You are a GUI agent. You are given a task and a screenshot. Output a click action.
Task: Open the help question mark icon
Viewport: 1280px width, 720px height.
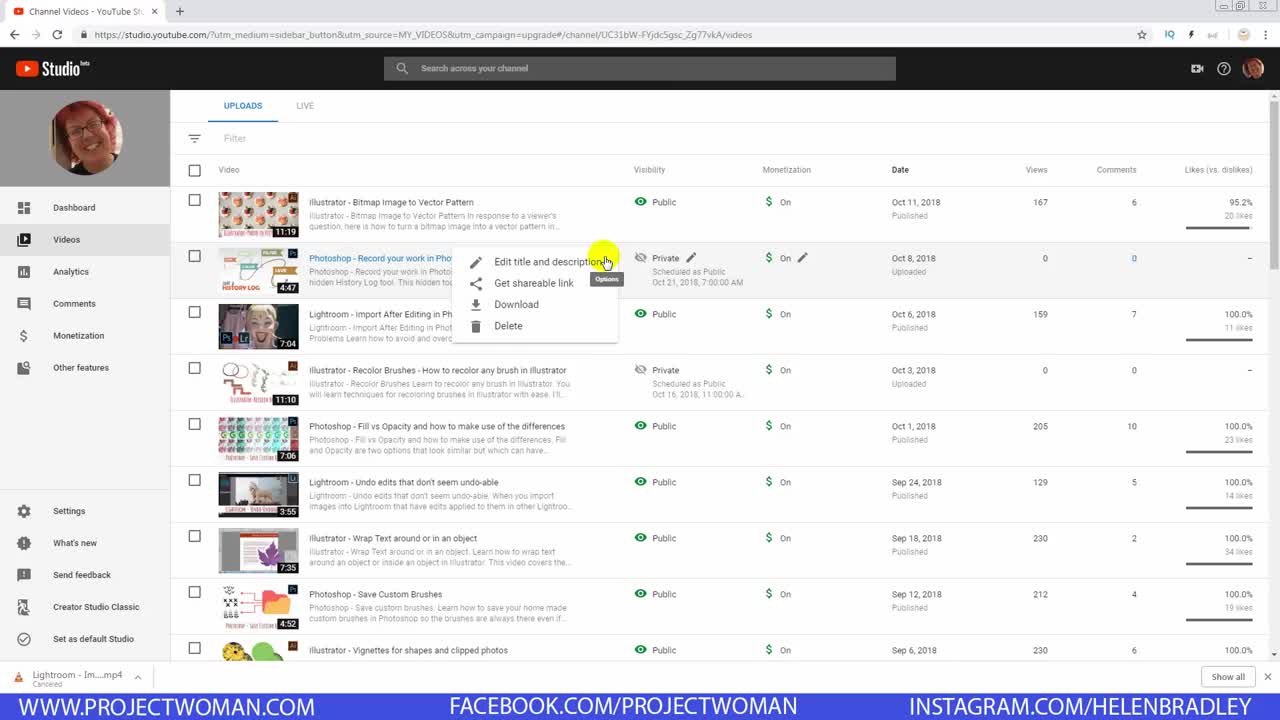[x=1224, y=69]
